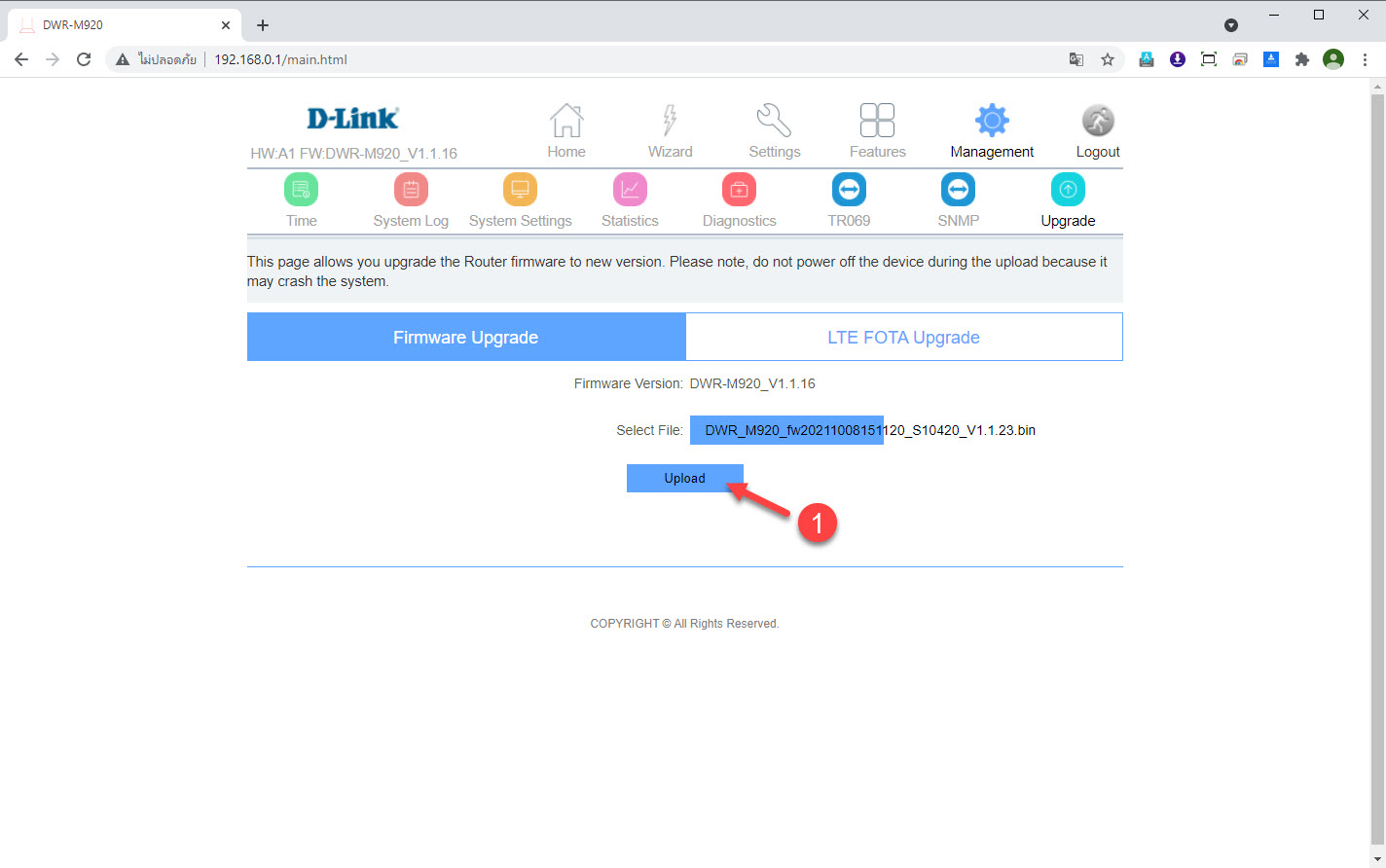Image resolution: width=1386 pixels, height=868 pixels.
Task: Bookmark this page with the star
Action: [x=1108, y=59]
